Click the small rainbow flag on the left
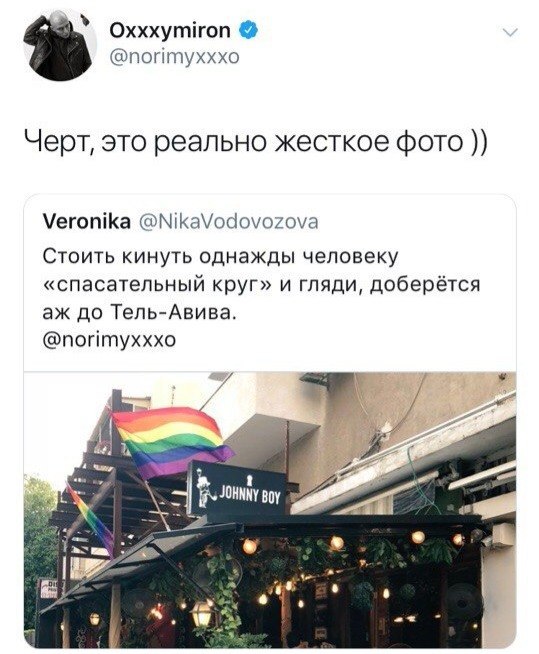The width and height of the screenshot is (539, 654). (89, 520)
